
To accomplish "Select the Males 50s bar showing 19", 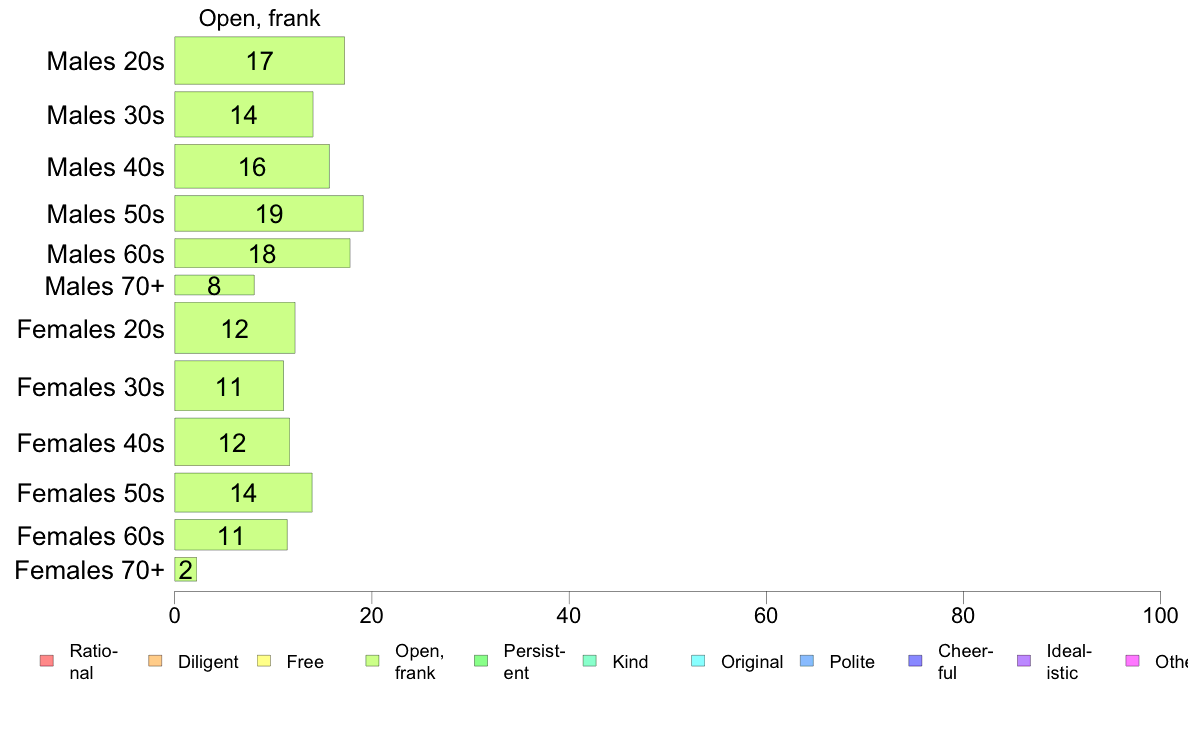I will pyautogui.click(x=269, y=214).
